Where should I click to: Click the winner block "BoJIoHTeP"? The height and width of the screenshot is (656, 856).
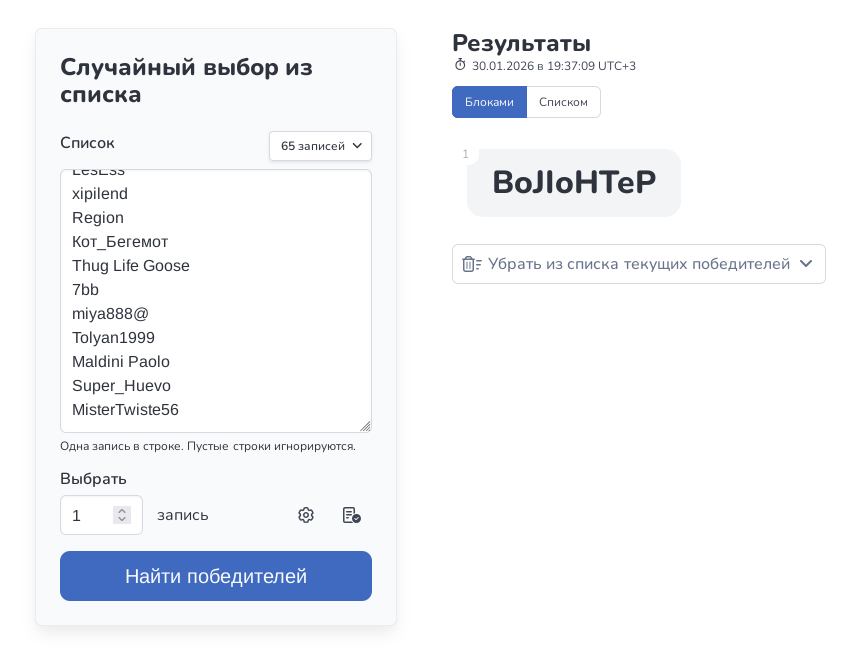click(574, 183)
